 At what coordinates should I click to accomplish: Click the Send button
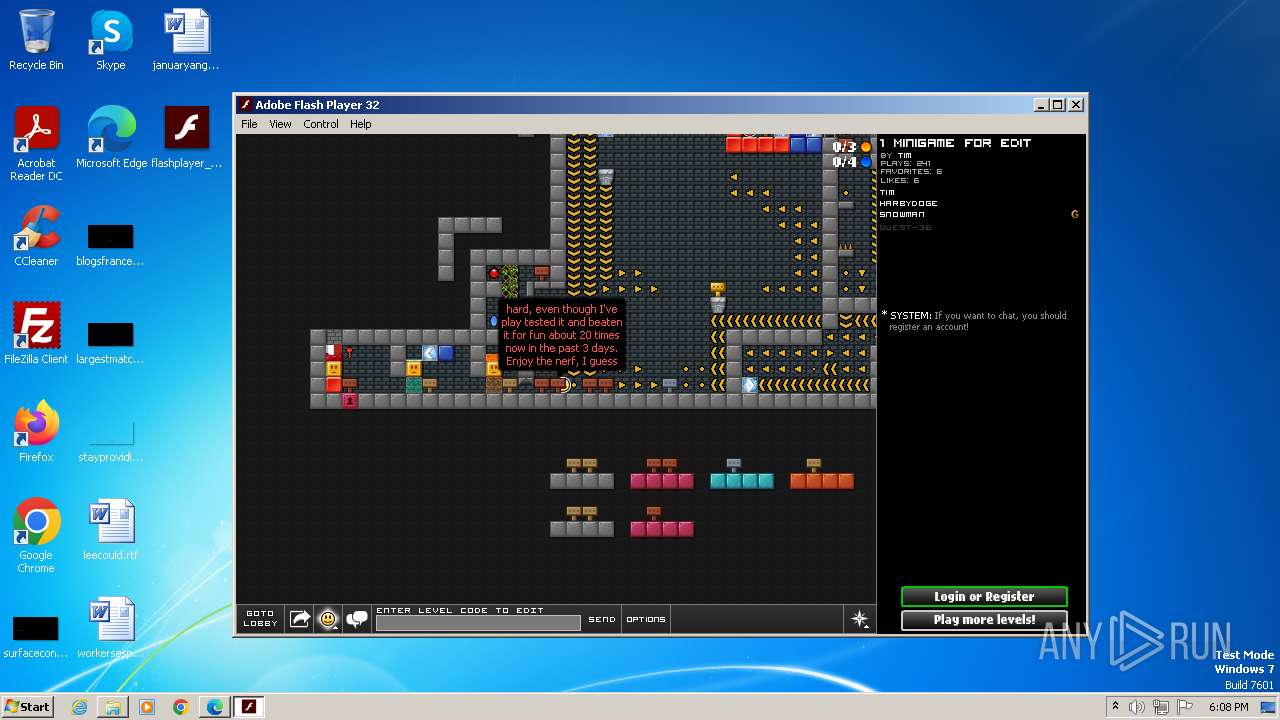click(x=602, y=619)
